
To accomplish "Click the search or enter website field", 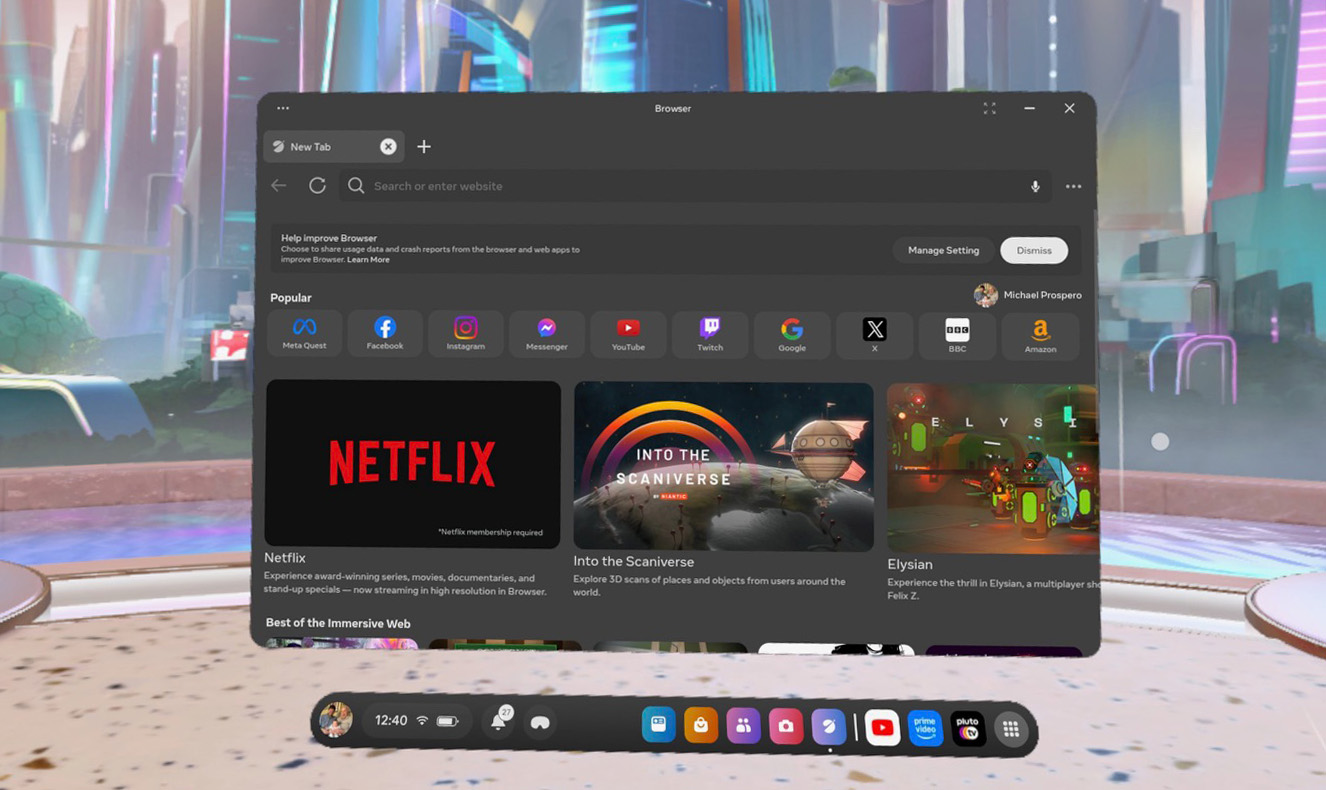I will point(690,186).
